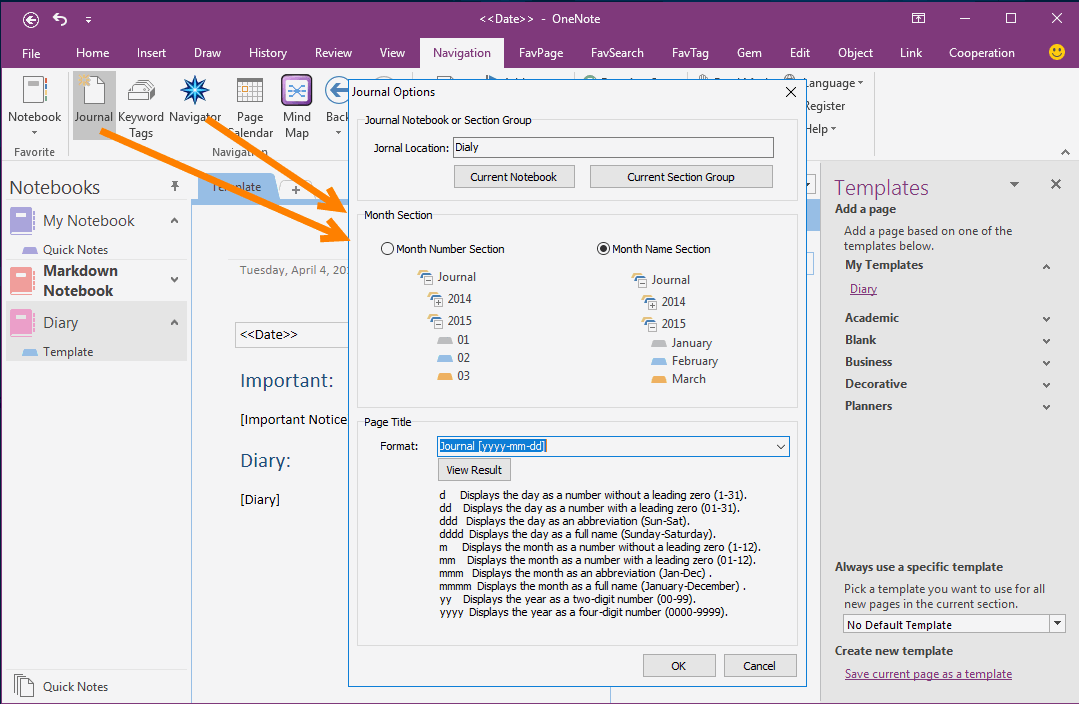Viewport: 1079px width, 704px height.
Task: Collapse Diary notebook chevron
Action: click(x=175, y=323)
